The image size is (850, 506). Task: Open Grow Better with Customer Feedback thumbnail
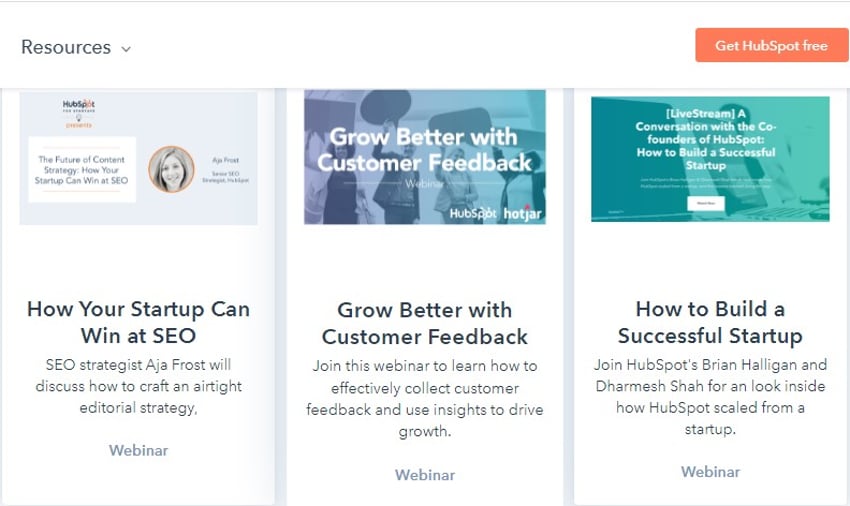(425, 157)
